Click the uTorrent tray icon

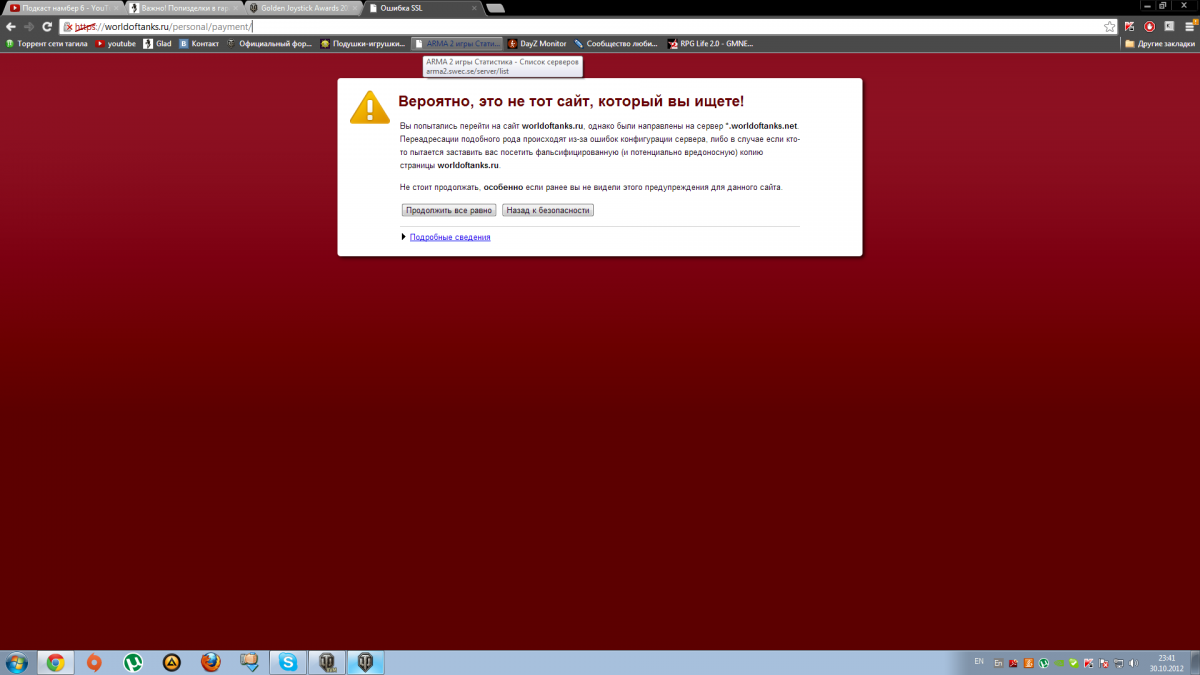[1043, 663]
